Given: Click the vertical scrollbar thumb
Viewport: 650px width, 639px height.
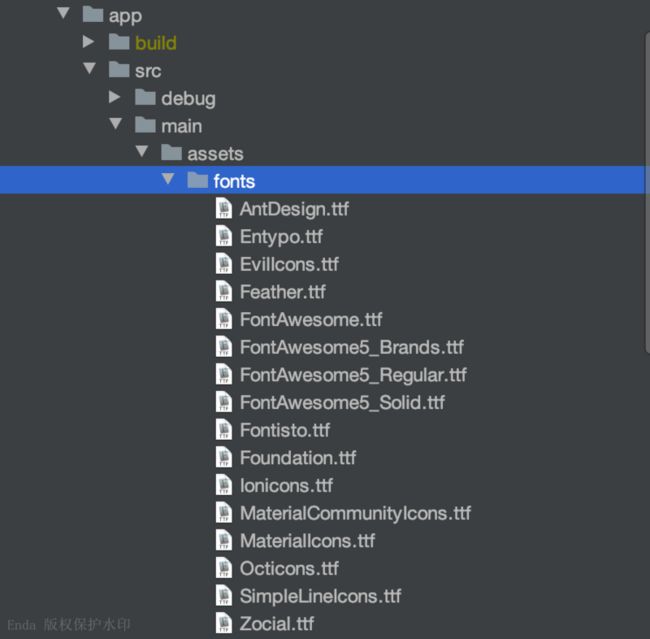Looking at the screenshot, I should pyautogui.click(x=647, y=193).
